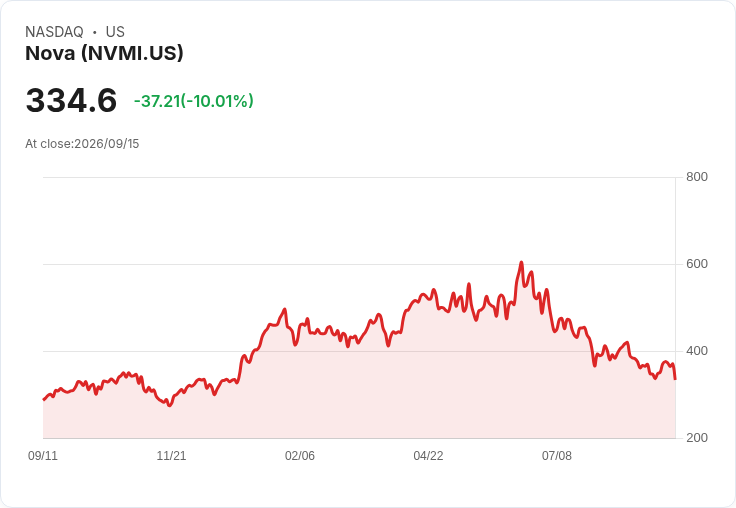Image resolution: width=736 pixels, height=508 pixels.
Task: Click the current price 334.6
Action: pyautogui.click(x=71, y=100)
